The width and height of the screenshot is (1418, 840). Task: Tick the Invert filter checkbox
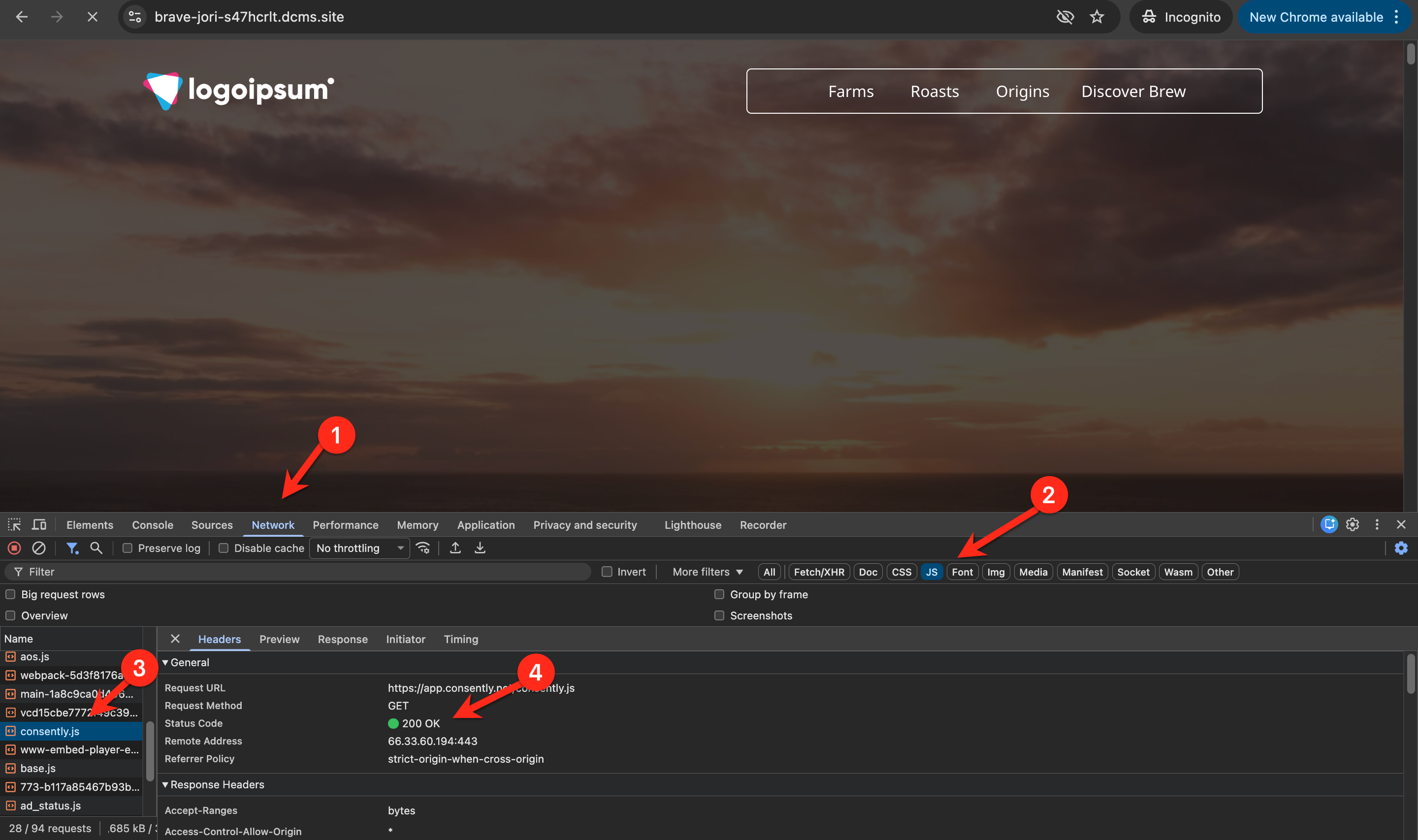607,572
